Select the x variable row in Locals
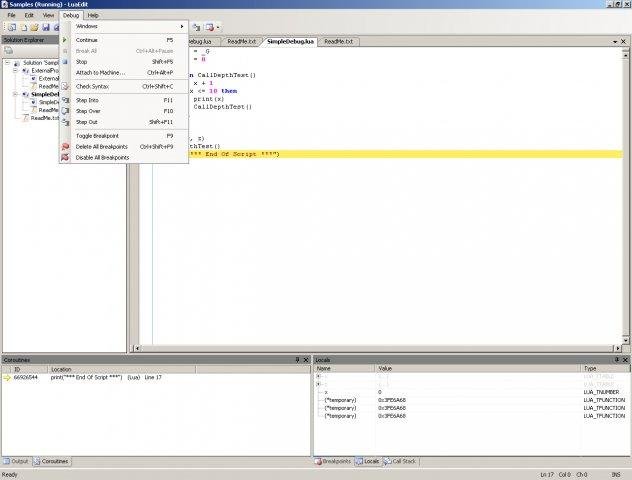The width and height of the screenshot is (632, 480). tap(472, 392)
